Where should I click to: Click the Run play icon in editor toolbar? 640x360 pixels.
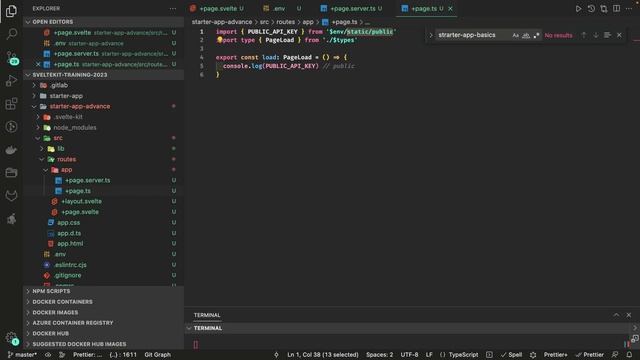point(578,9)
